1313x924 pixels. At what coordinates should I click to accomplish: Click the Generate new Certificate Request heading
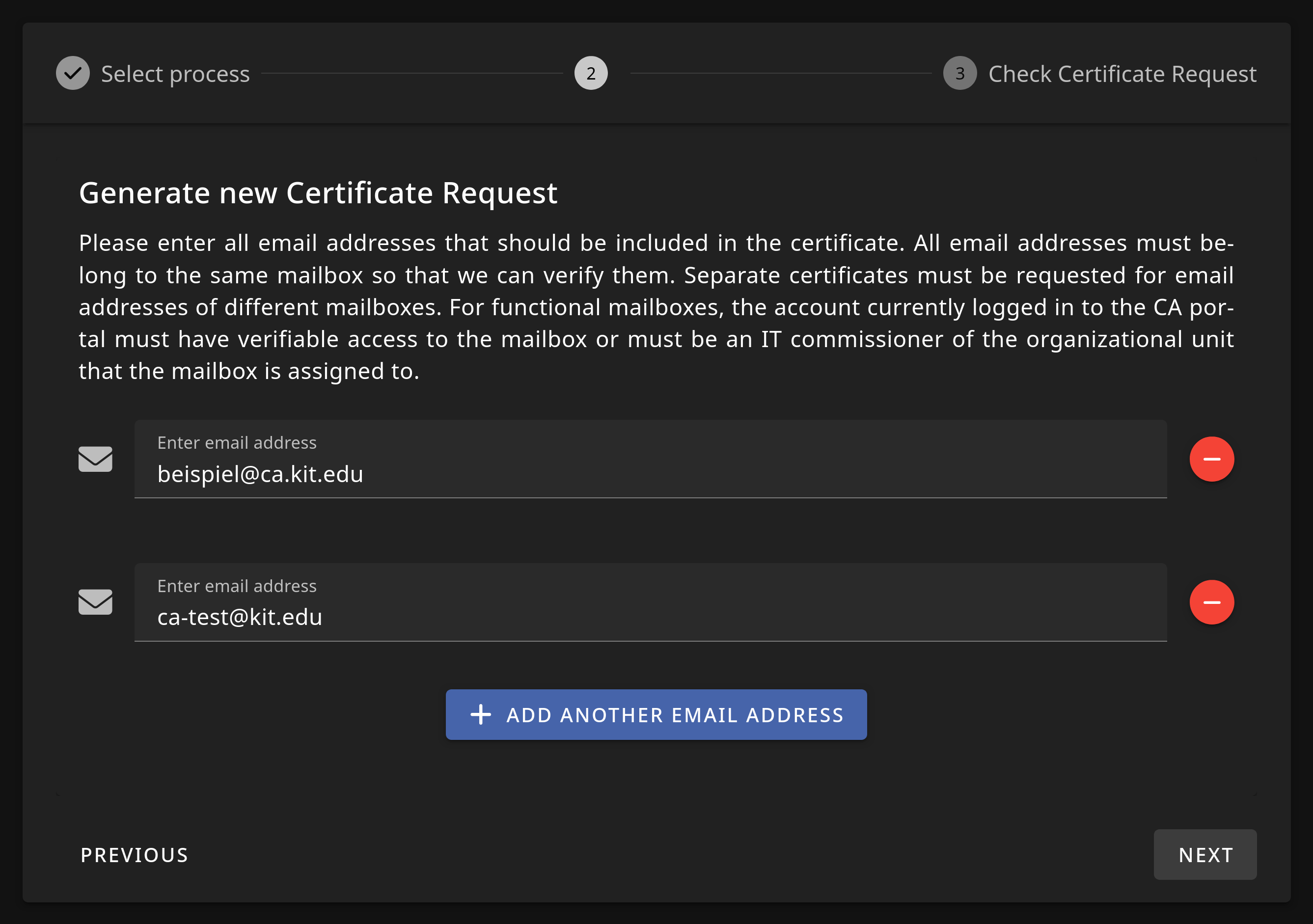tap(318, 192)
